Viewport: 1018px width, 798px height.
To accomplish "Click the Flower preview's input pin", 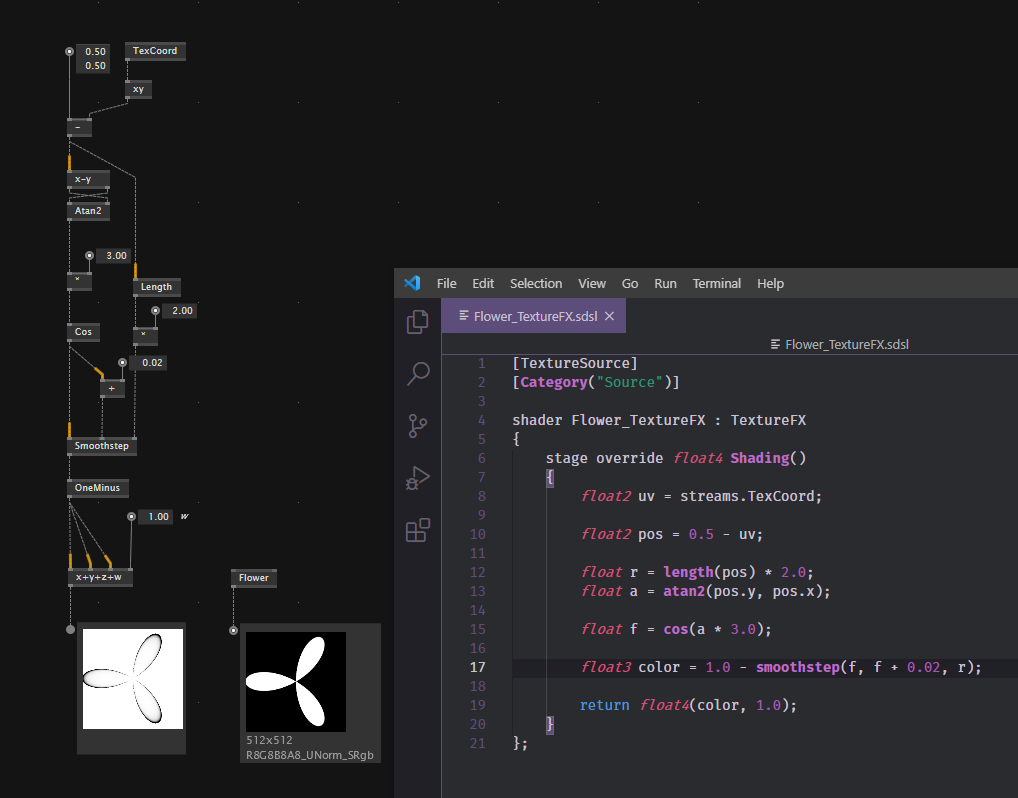I will click(234, 630).
